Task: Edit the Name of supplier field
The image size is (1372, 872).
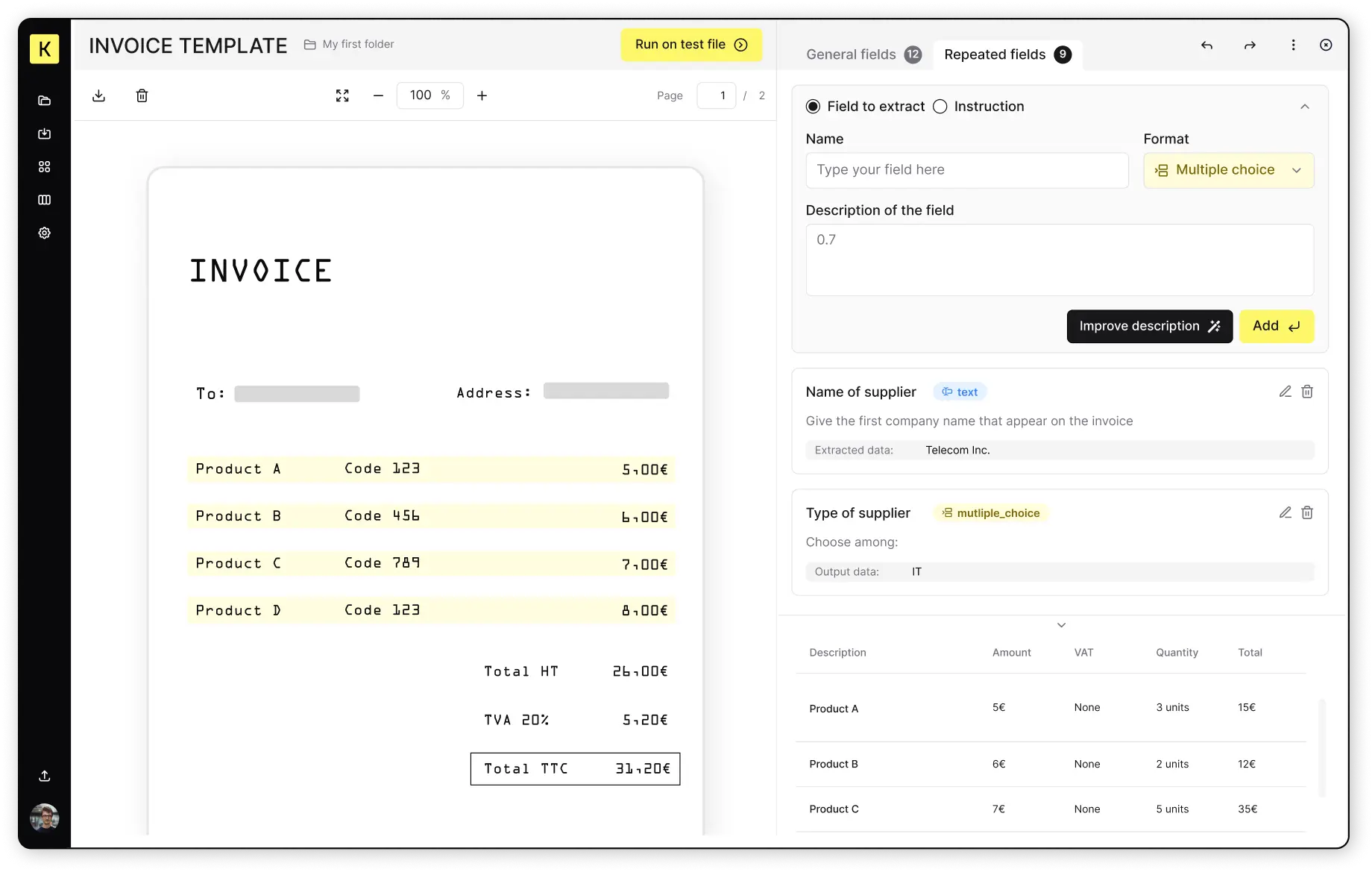Action: coord(1285,391)
